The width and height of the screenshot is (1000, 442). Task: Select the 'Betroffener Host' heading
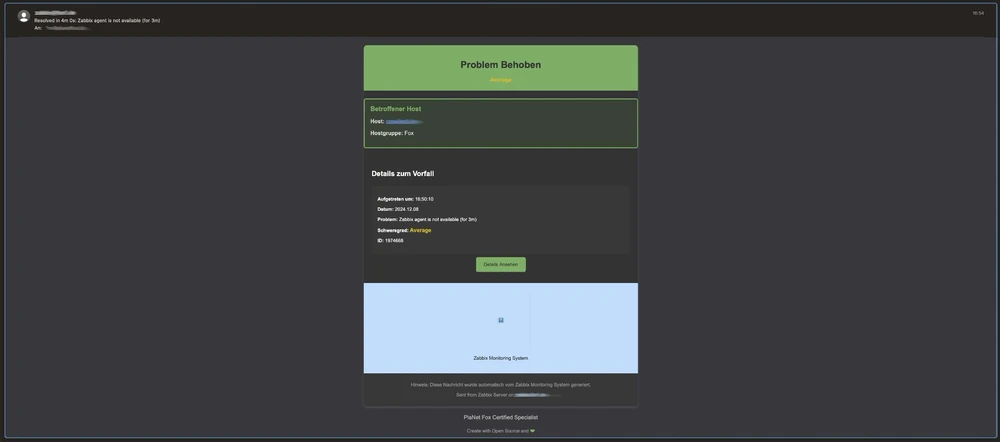[395, 109]
